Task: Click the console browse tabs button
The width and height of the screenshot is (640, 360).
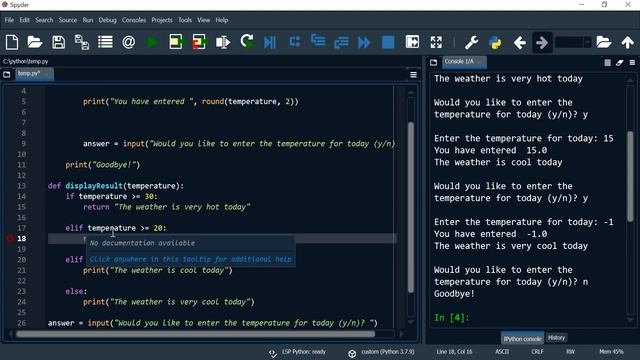Action: [x=433, y=62]
